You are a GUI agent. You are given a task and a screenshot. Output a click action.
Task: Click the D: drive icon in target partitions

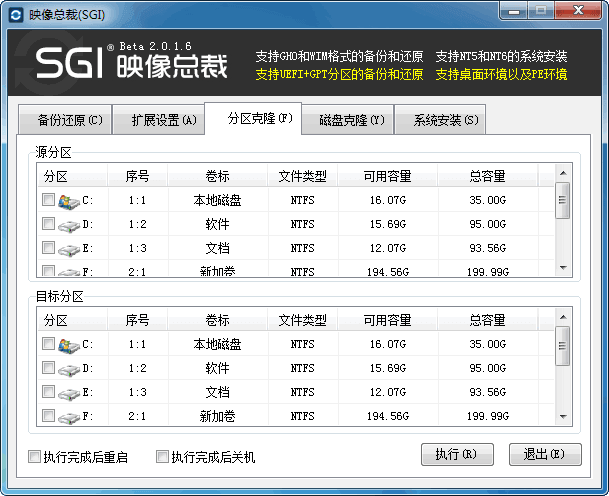[69, 370]
